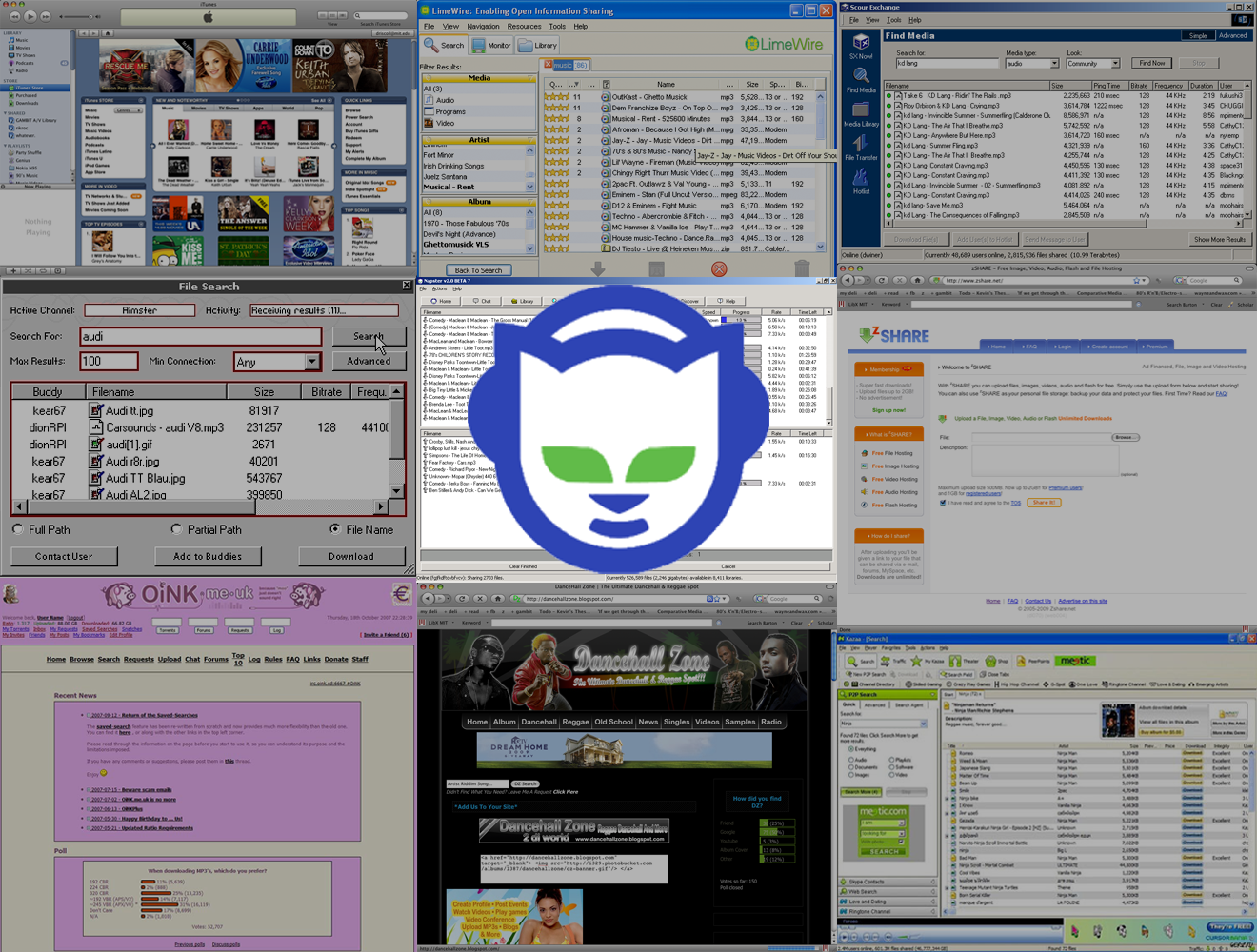Close the music results tab in LimeWire
Screen dimensions: 1257x952
pyautogui.click(x=549, y=65)
